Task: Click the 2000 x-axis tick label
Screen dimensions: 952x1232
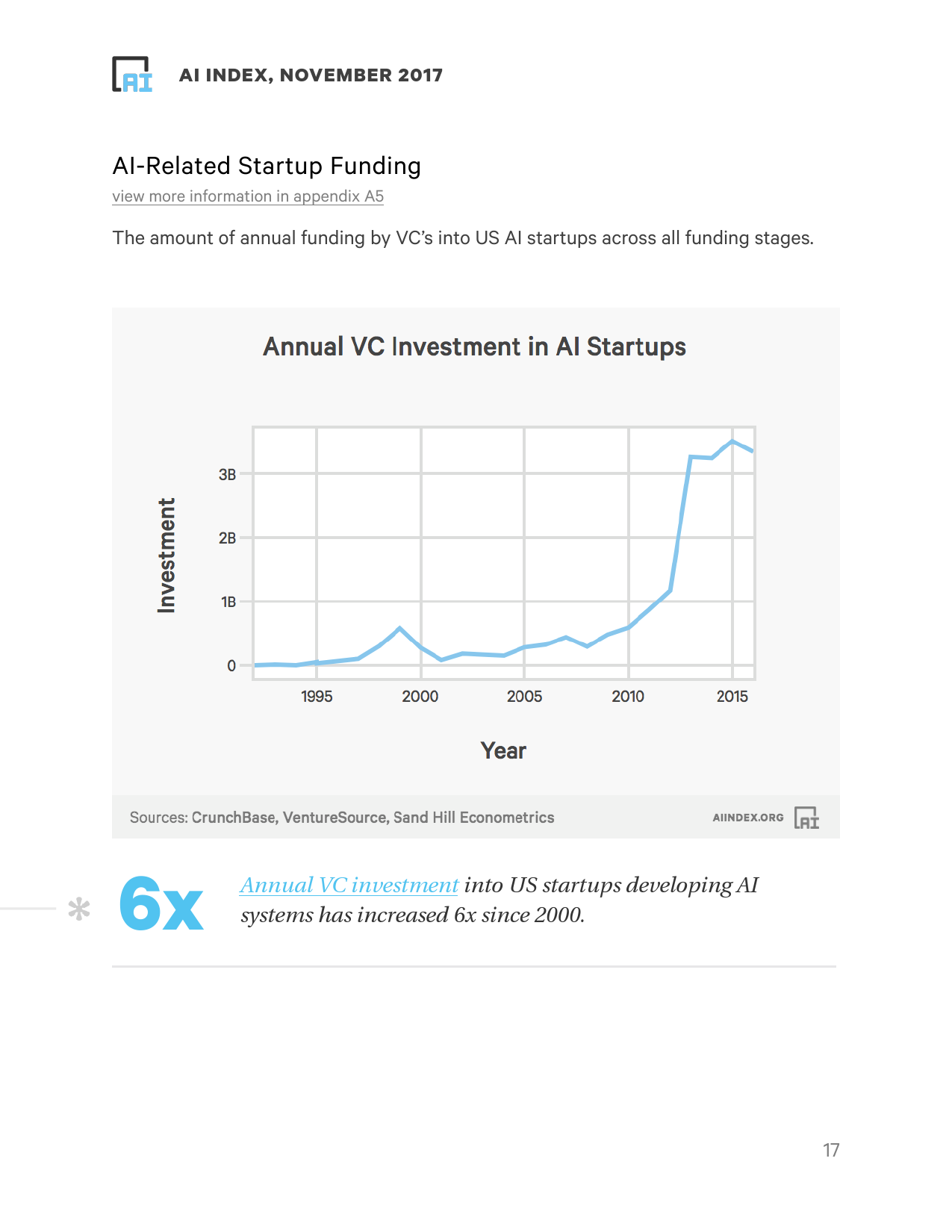Action: pos(420,697)
